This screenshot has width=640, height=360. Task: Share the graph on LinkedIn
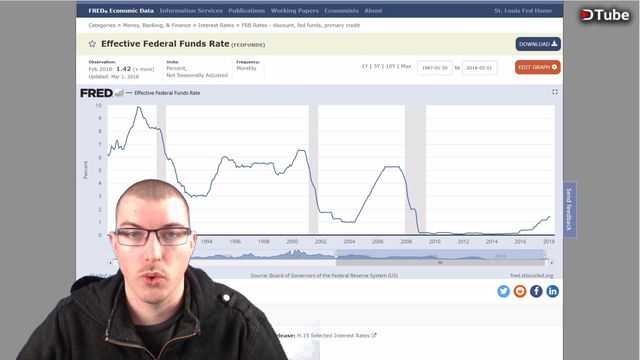click(x=552, y=291)
